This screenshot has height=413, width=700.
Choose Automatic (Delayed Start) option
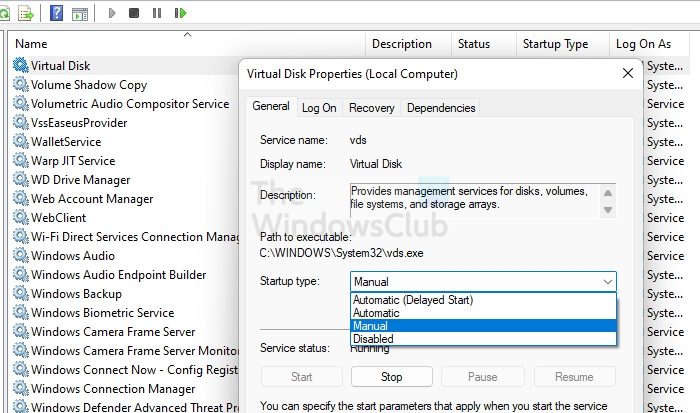coord(412,300)
